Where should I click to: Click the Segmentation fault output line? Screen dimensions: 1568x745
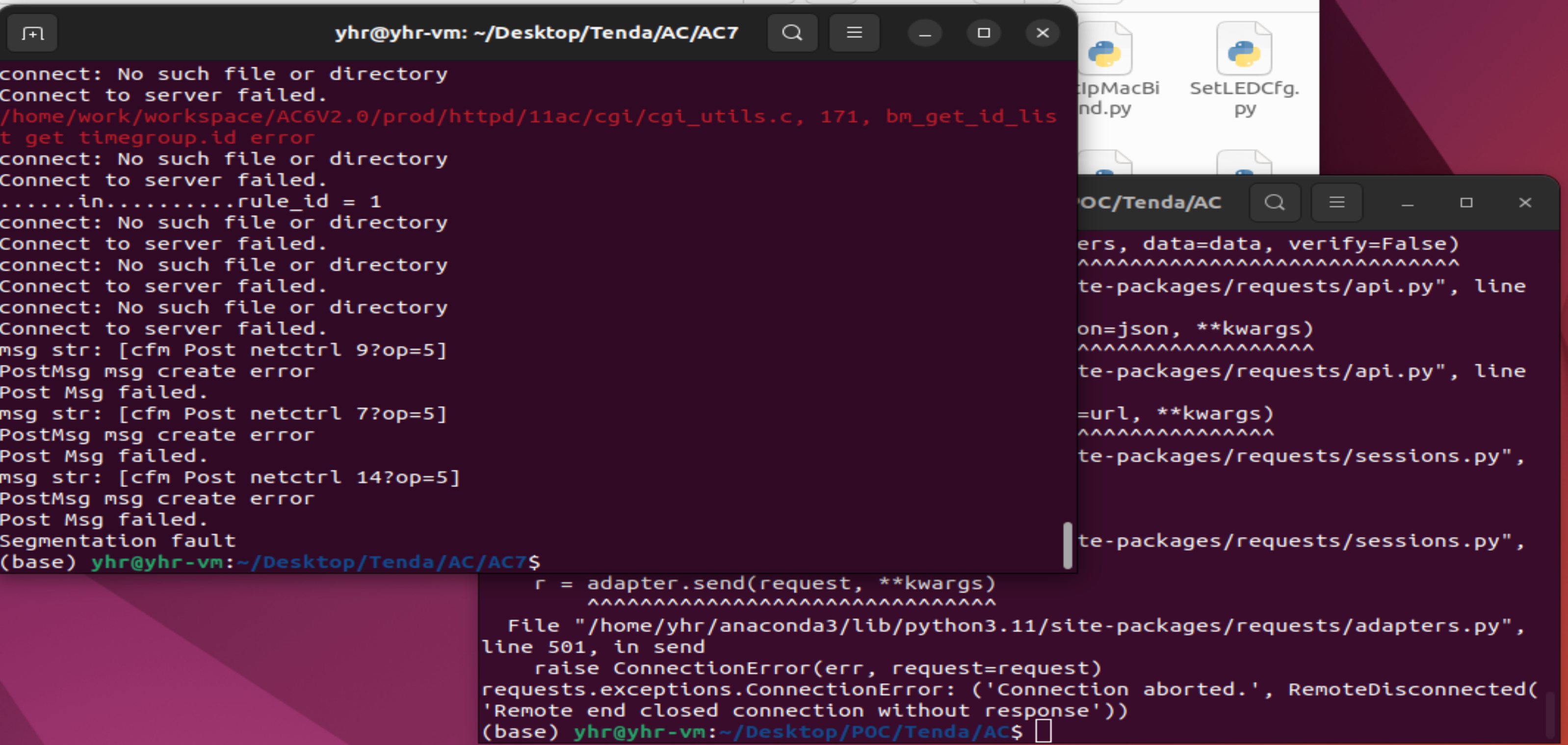click(x=118, y=540)
